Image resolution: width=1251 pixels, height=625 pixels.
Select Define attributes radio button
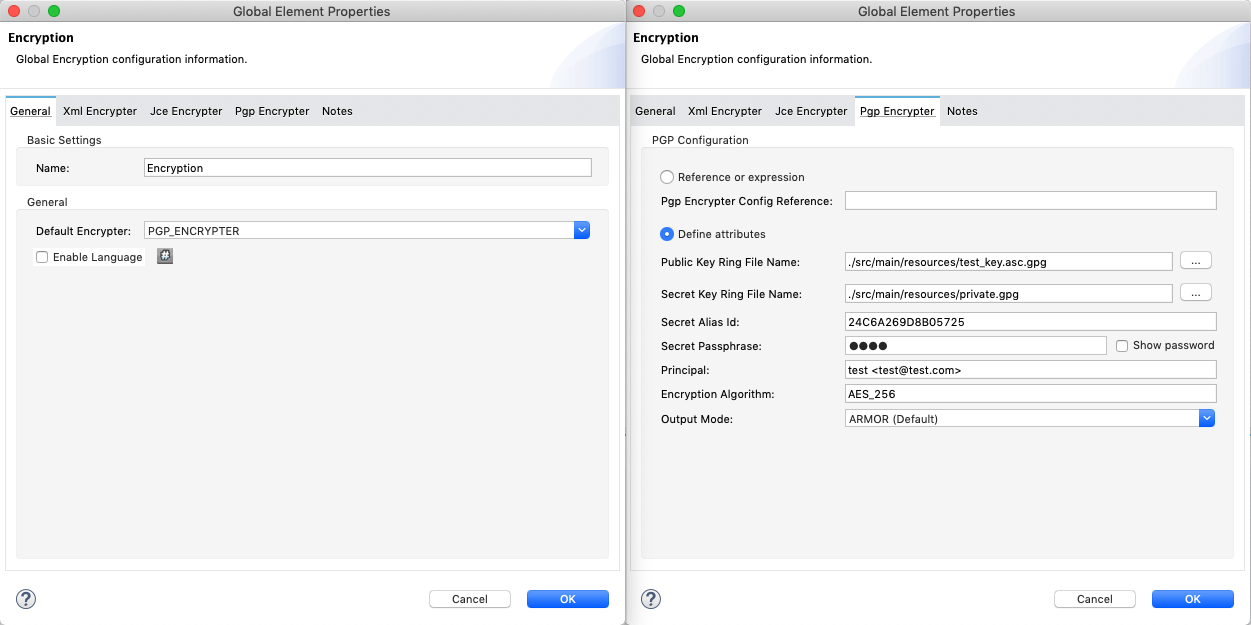[666, 233]
